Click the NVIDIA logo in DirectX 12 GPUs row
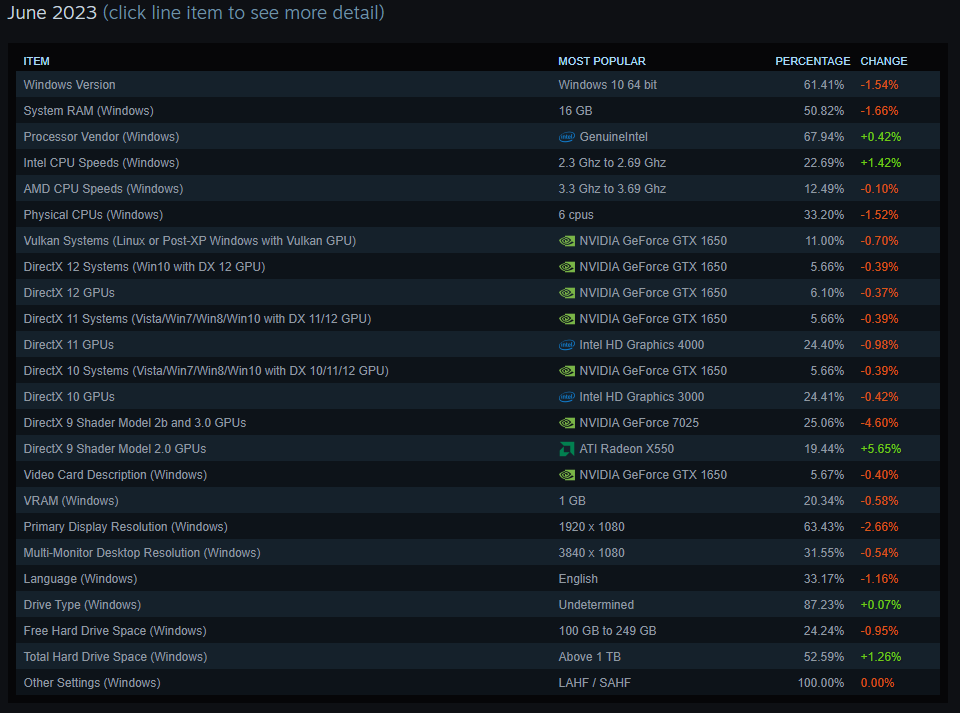The width and height of the screenshot is (960, 713). pyautogui.click(x=566, y=293)
